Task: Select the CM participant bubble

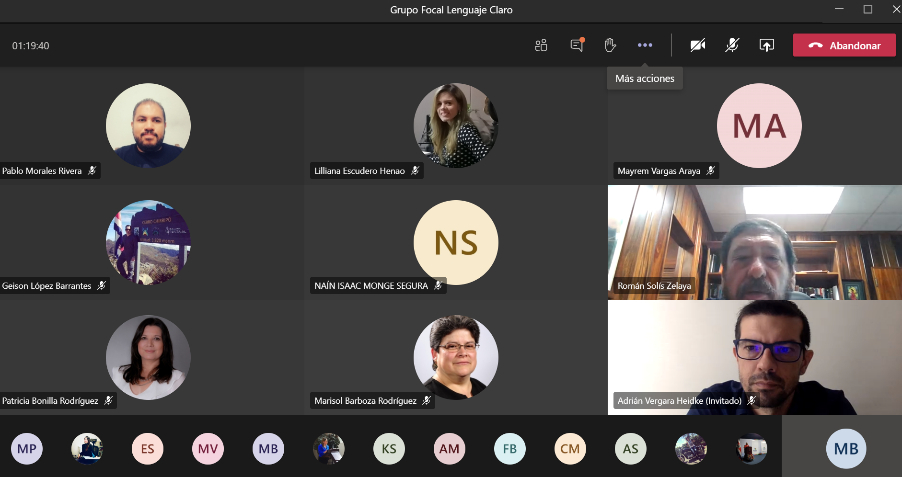Action: pyautogui.click(x=570, y=449)
